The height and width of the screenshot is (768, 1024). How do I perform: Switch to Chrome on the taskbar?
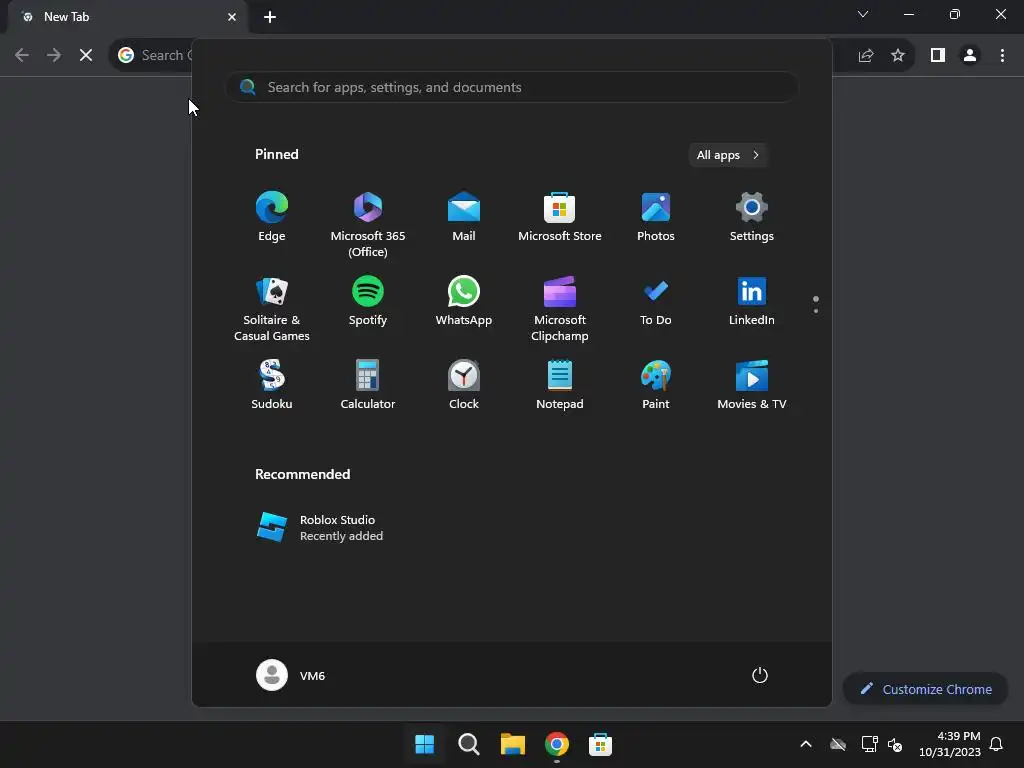[x=557, y=744]
